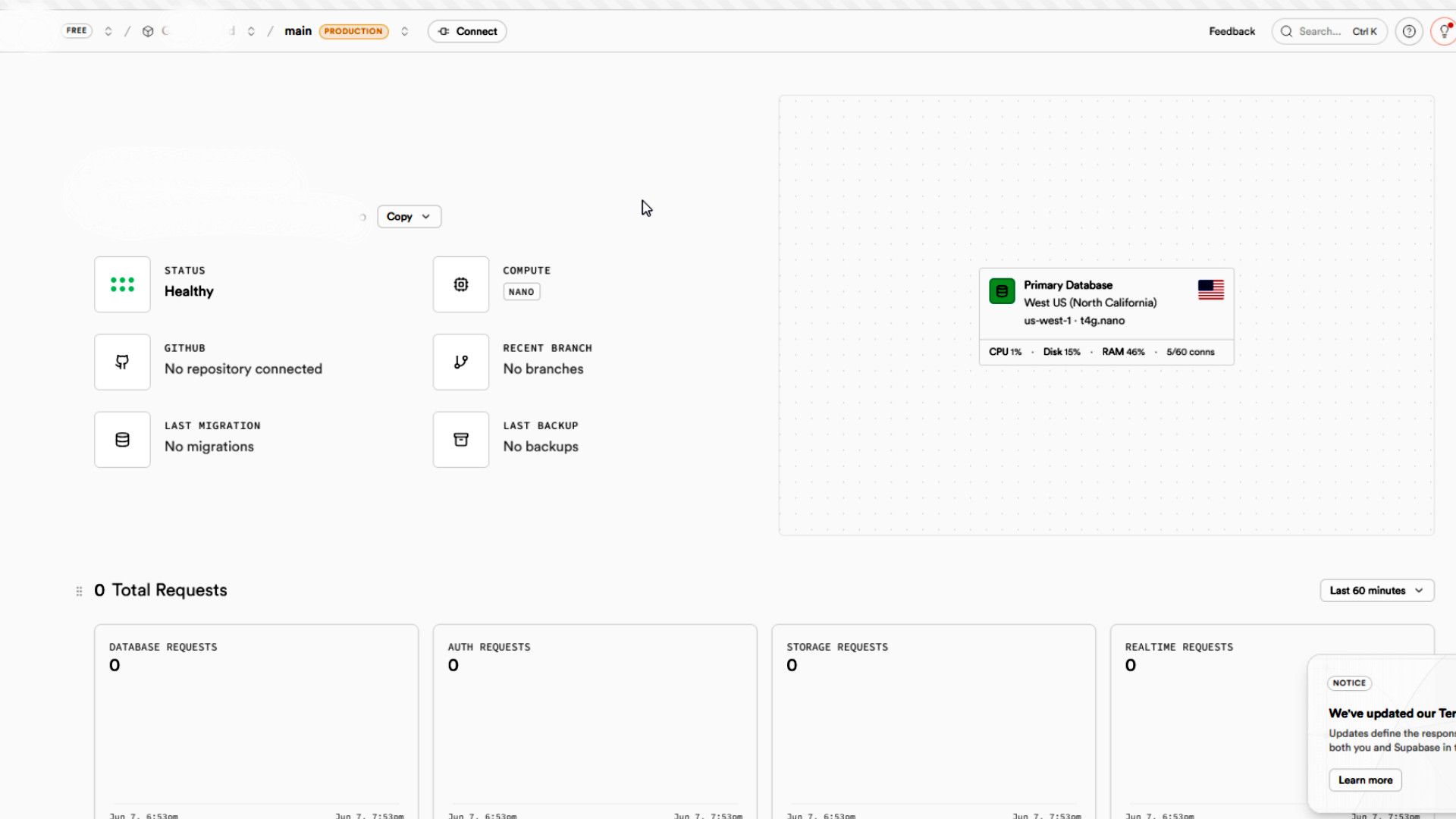Open the Auth Requests chart card
1456x819 pixels.
pos(595,721)
